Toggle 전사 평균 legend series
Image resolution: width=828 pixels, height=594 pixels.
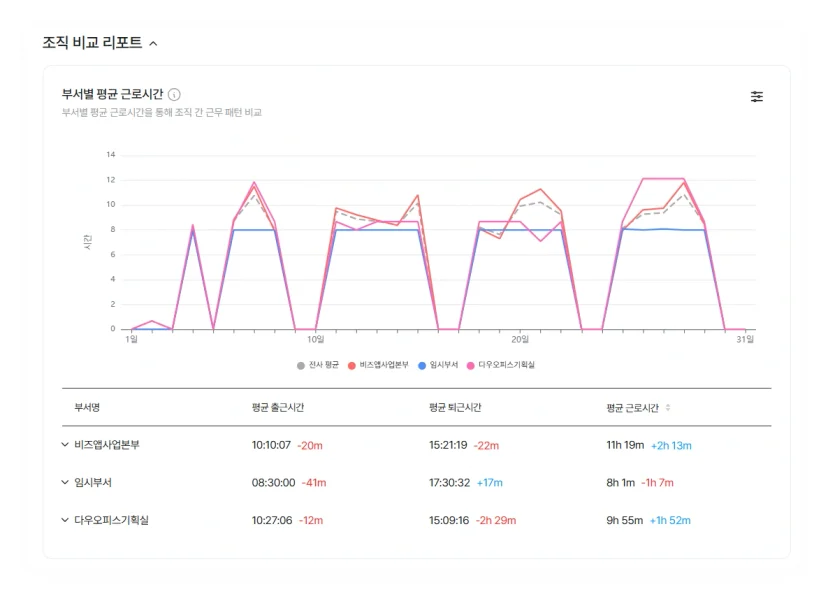click(317, 365)
